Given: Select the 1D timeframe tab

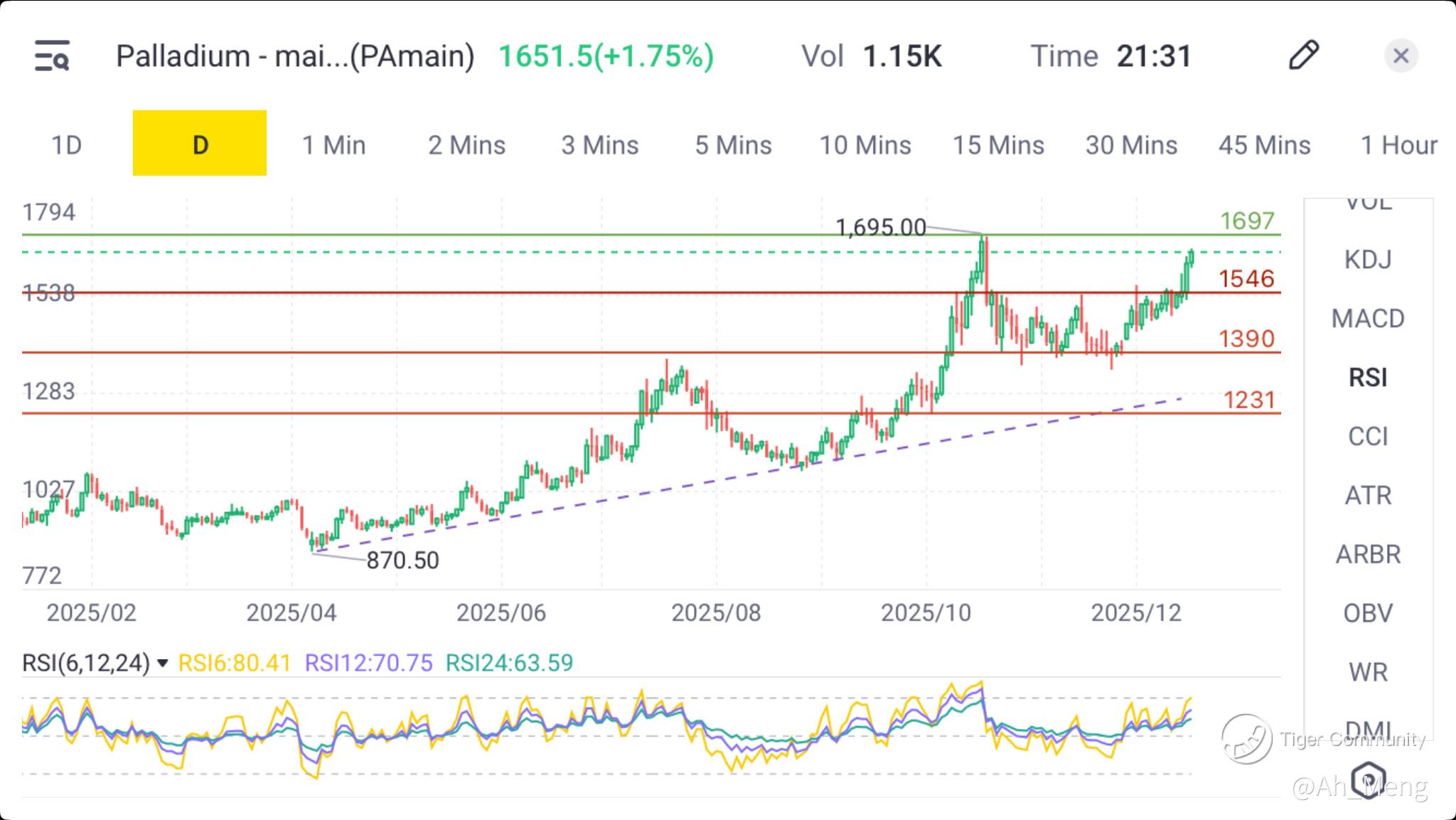Looking at the screenshot, I should coord(67,145).
